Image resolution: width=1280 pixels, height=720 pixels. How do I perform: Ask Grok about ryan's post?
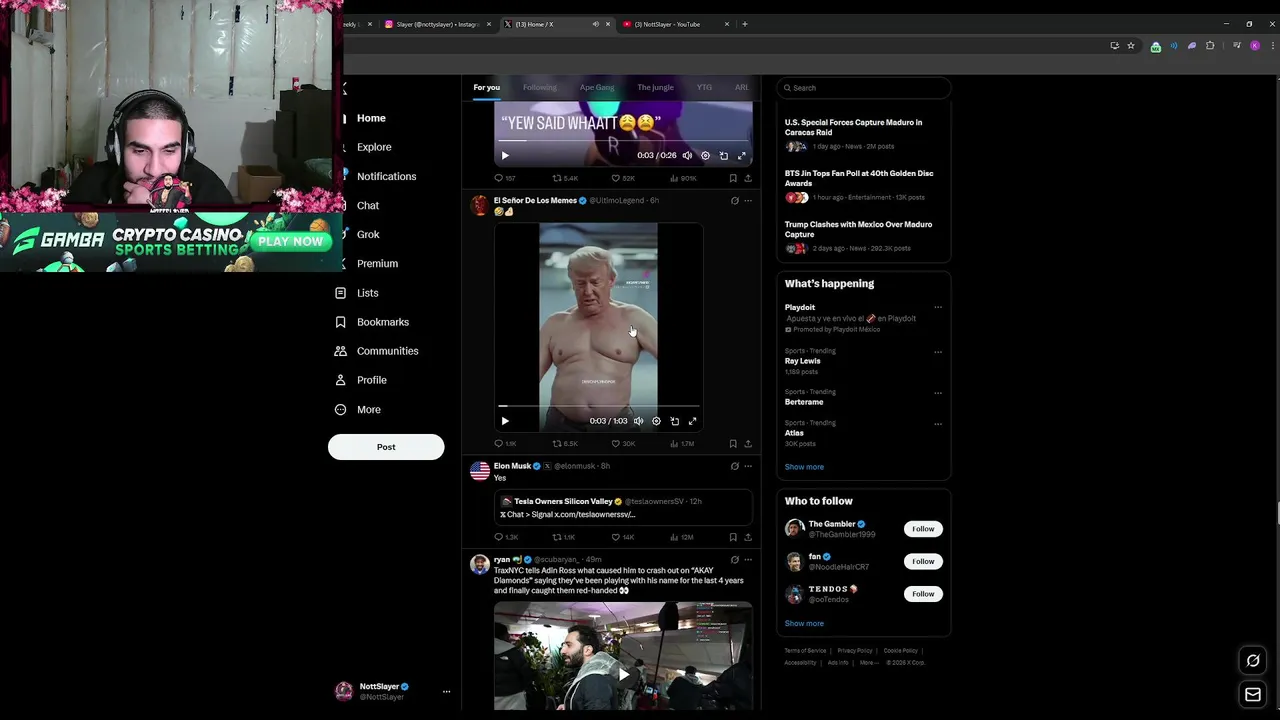coord(734,560)
